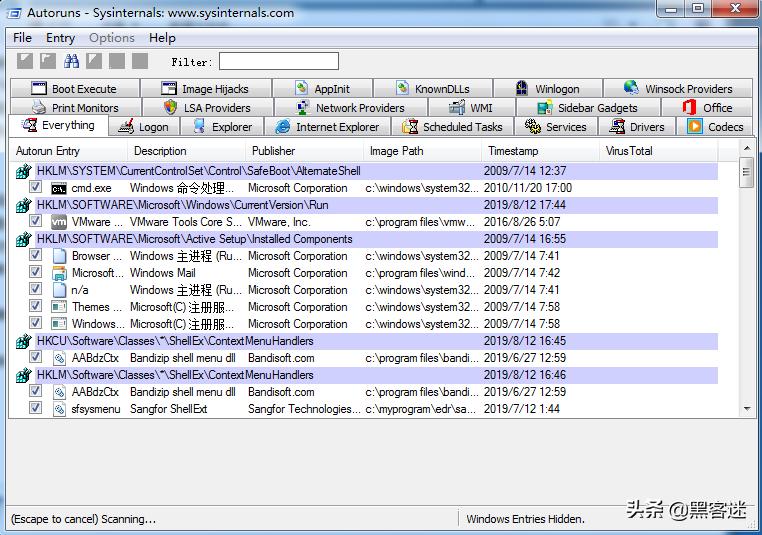Open the Help menu
The width and height of the screenshot is (762, 535).
pyautogui.click(x=162, y=38)
